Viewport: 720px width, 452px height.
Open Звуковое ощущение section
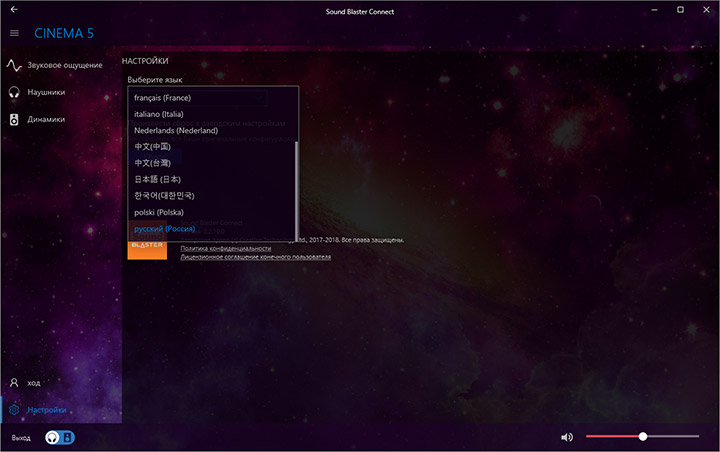tap(61, 66)
